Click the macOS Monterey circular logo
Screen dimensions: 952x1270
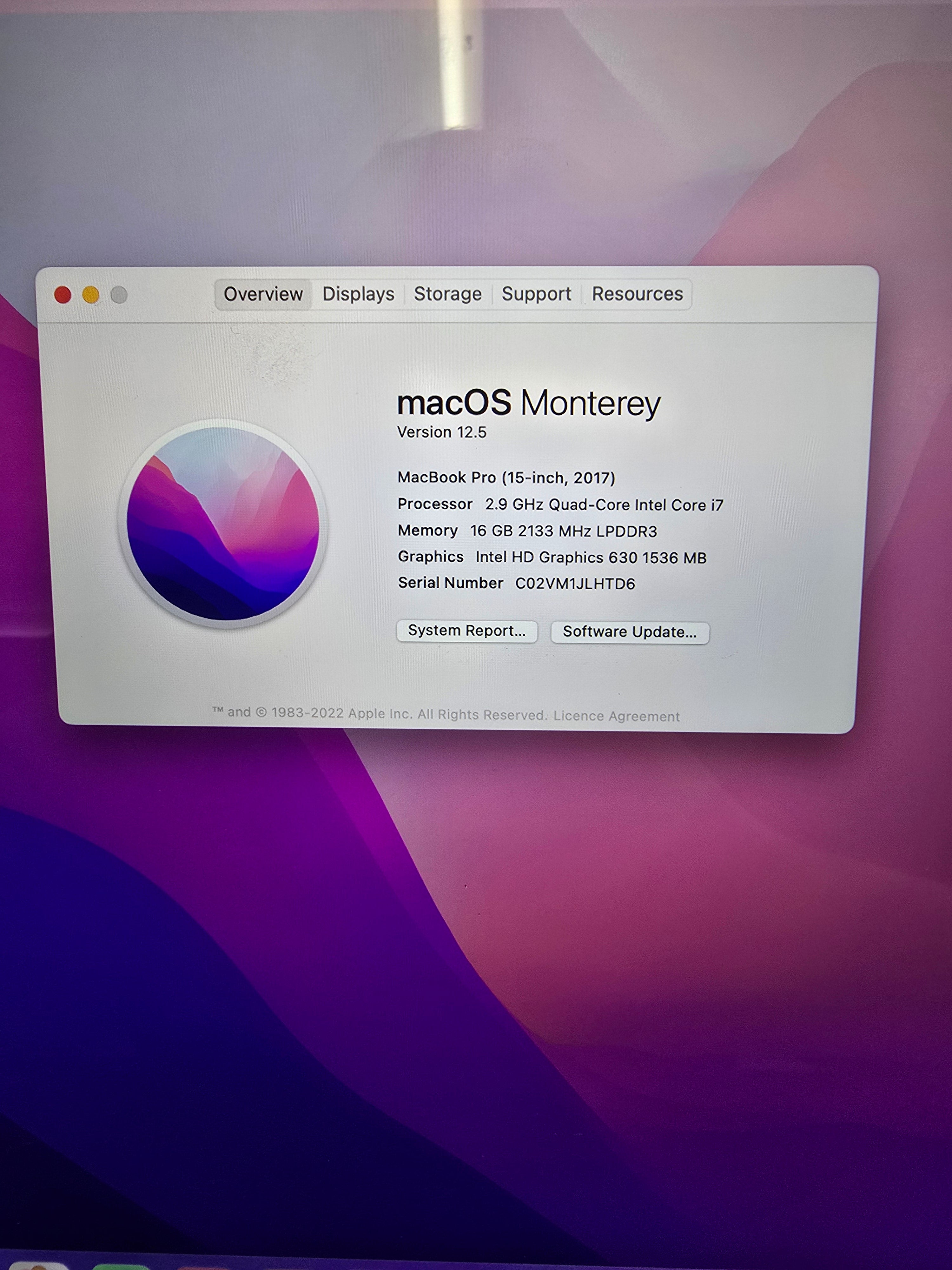pyautogui.click(x=223, y=524)
